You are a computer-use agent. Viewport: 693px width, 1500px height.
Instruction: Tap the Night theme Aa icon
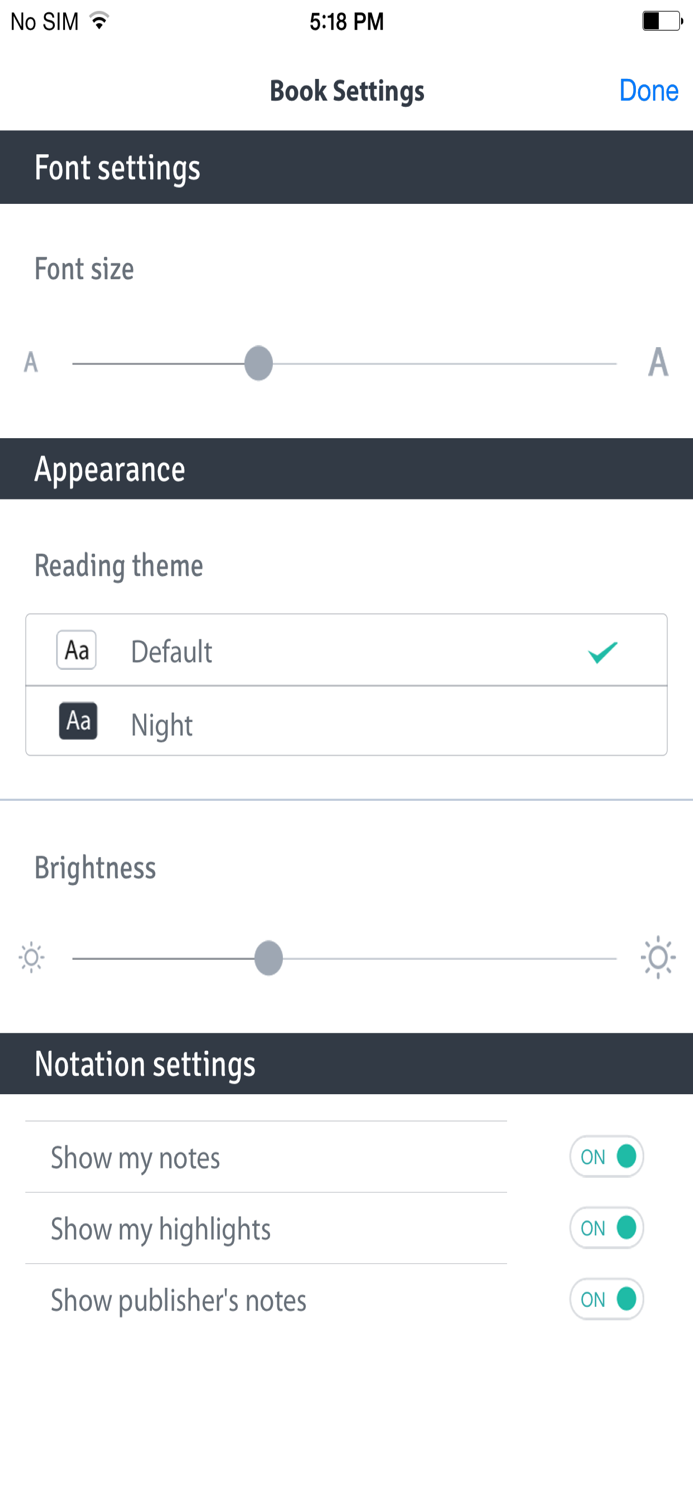77,722
